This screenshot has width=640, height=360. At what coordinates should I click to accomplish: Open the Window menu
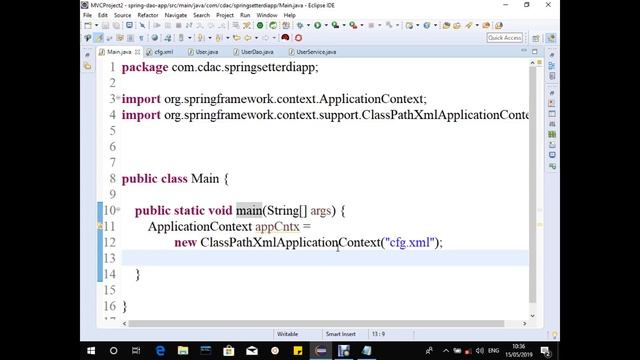coord(267,15)
